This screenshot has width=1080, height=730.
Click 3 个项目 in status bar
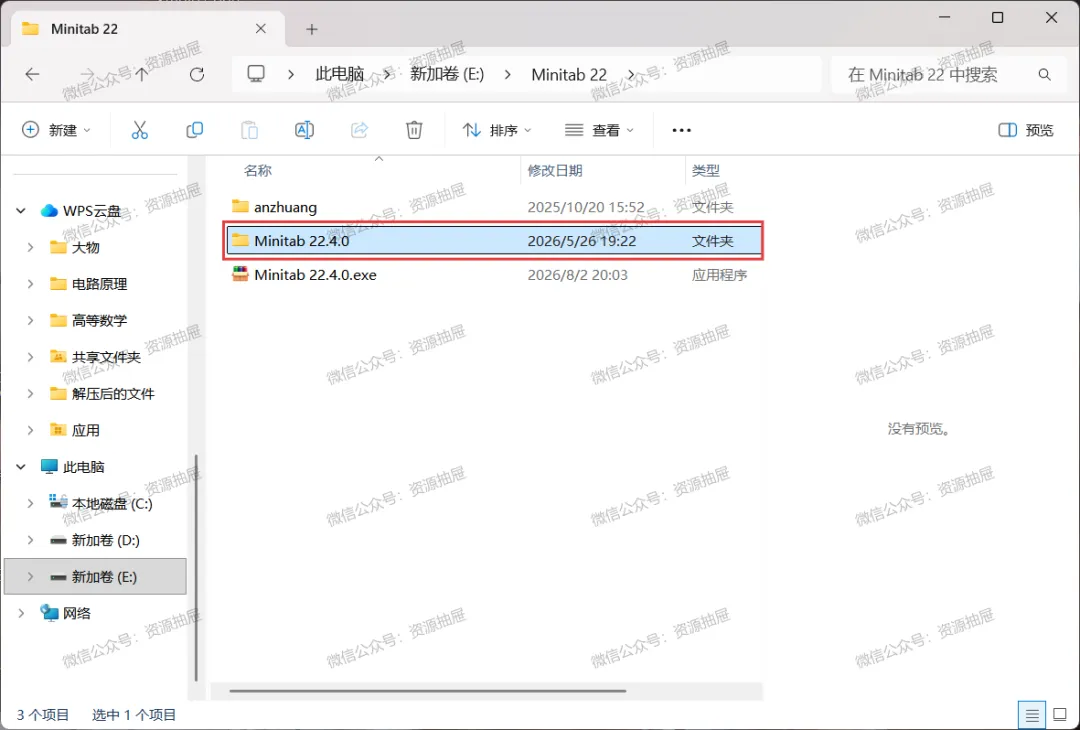pyautogui.click(x=43, y=715)
